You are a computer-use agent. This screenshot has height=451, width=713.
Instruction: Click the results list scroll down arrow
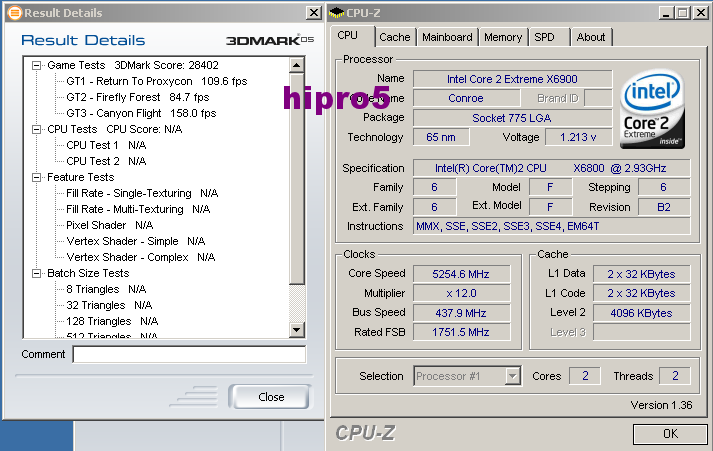296,330
